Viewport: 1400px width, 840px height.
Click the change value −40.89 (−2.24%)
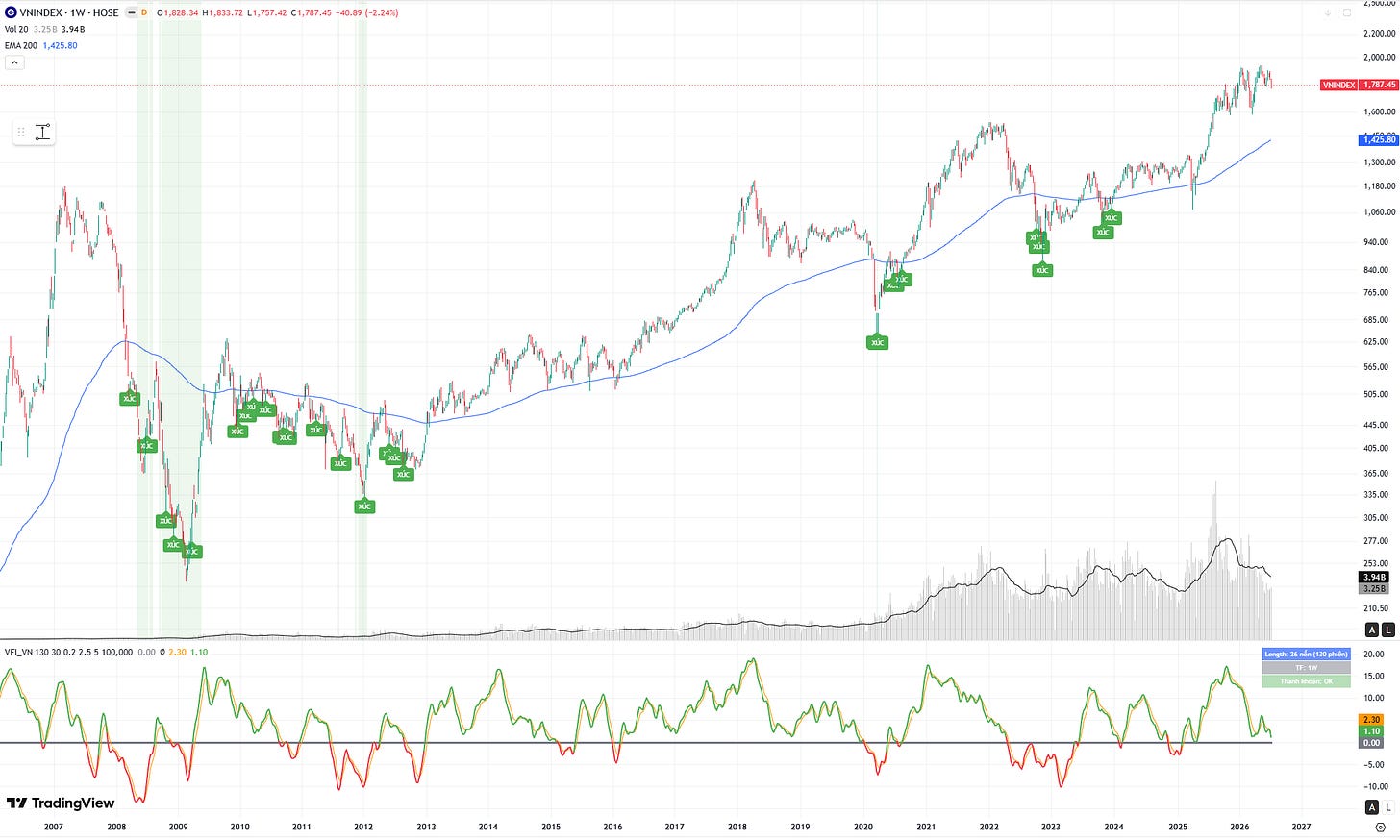point(367,12)
